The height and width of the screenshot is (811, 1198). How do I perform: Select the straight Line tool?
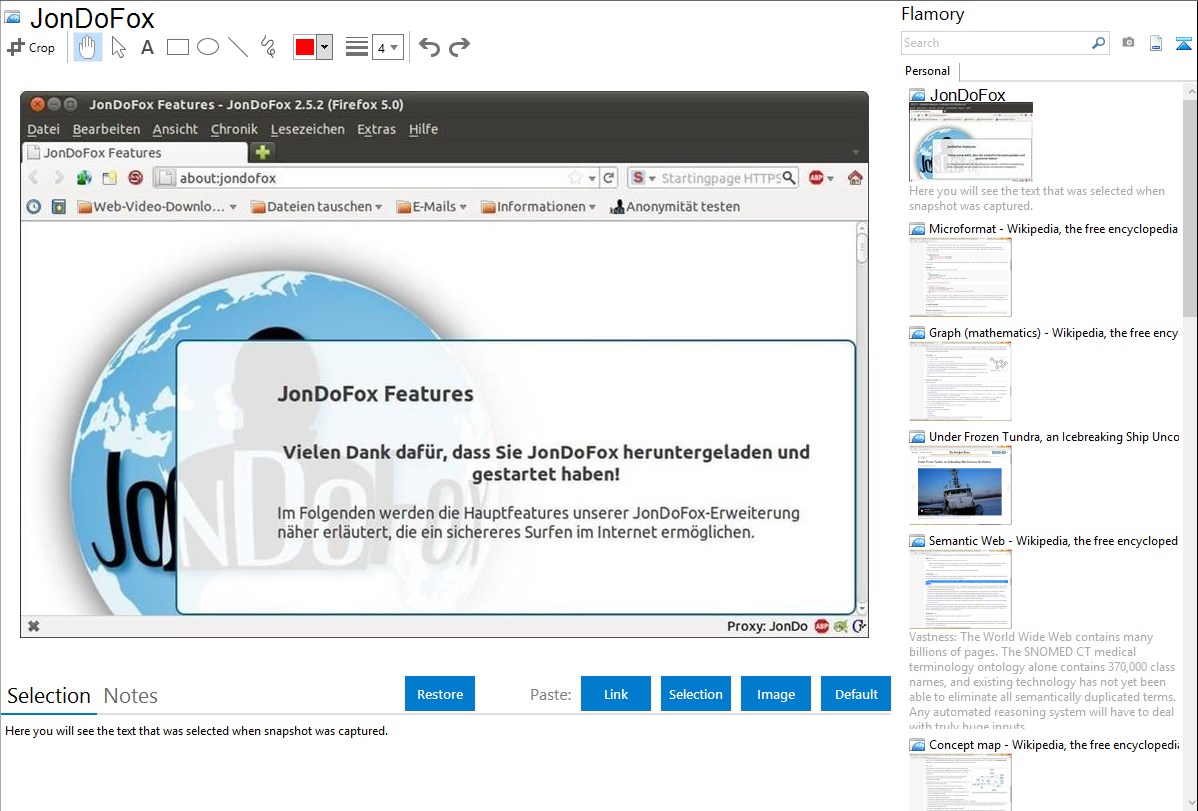coord(238,47)
